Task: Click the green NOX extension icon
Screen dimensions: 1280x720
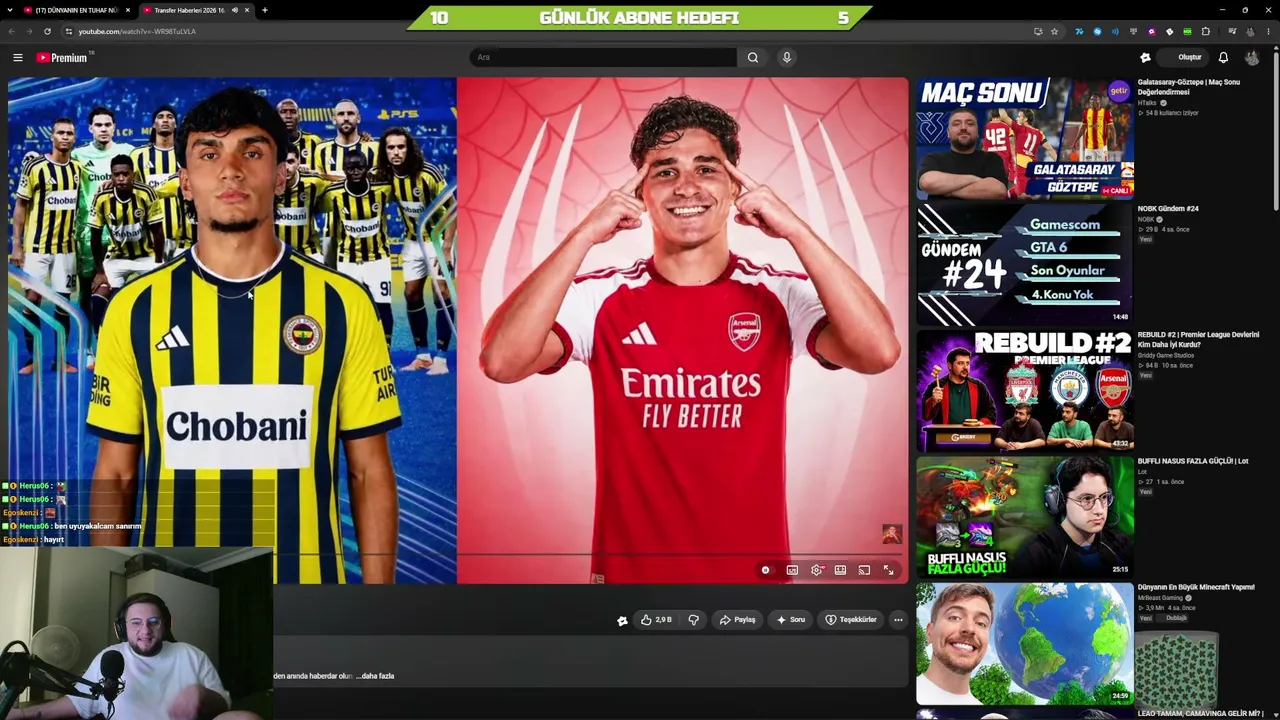Action: (x=1187, y=31)
